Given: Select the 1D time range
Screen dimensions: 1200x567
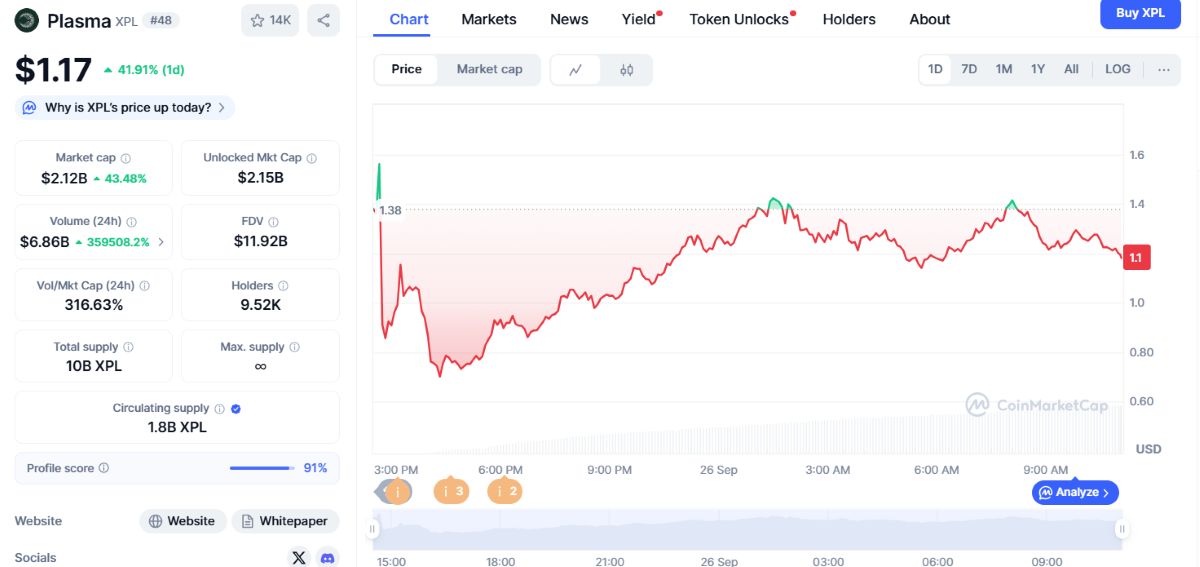Looking at the screenshot, I should coord(935,69).
